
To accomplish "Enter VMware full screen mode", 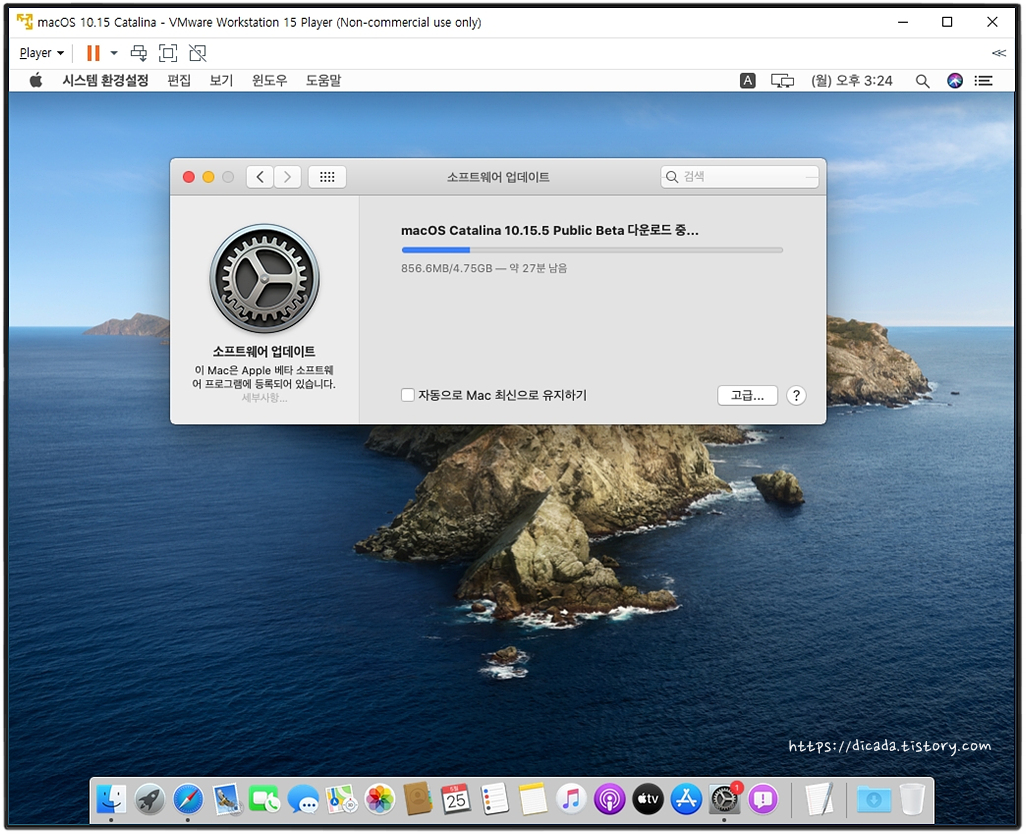I will [168, 53].
